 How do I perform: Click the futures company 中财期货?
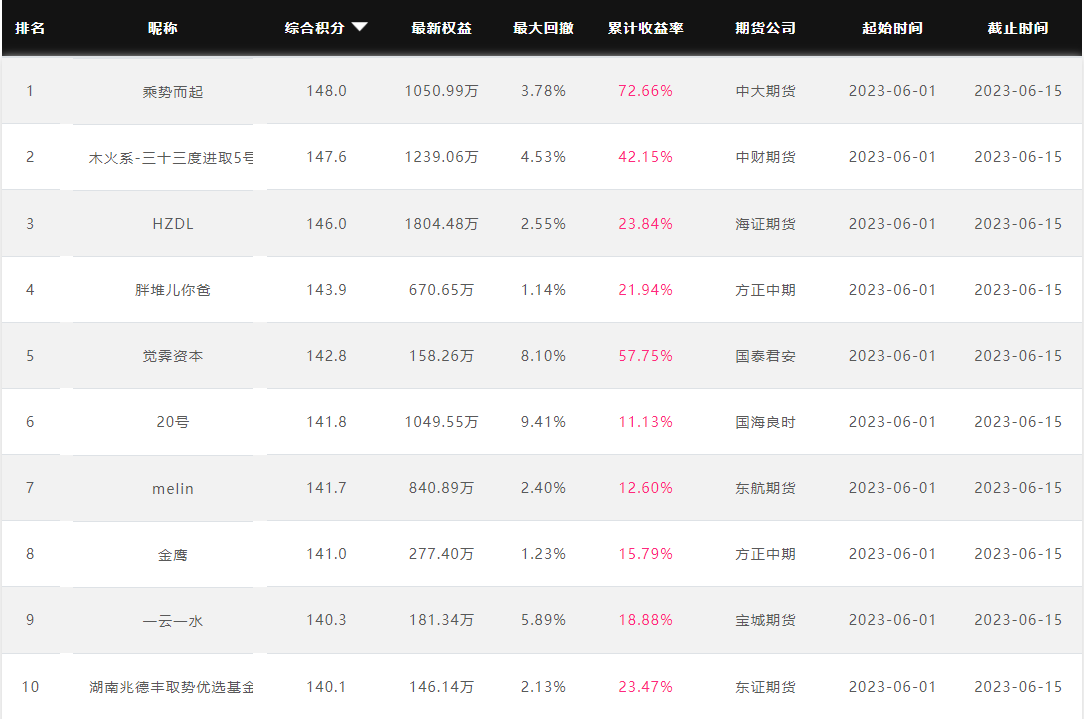coord(765,157)
